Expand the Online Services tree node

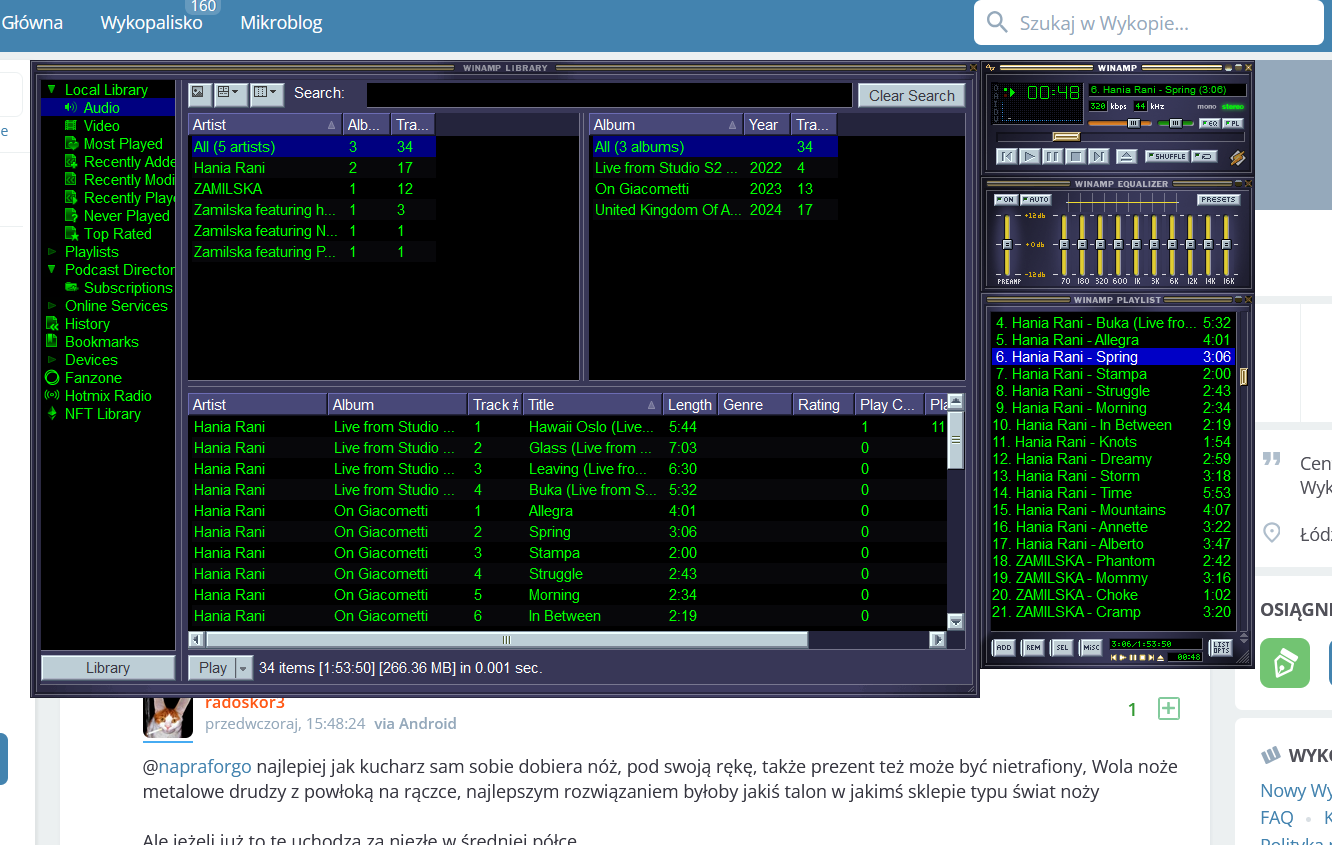coord(52,306)
